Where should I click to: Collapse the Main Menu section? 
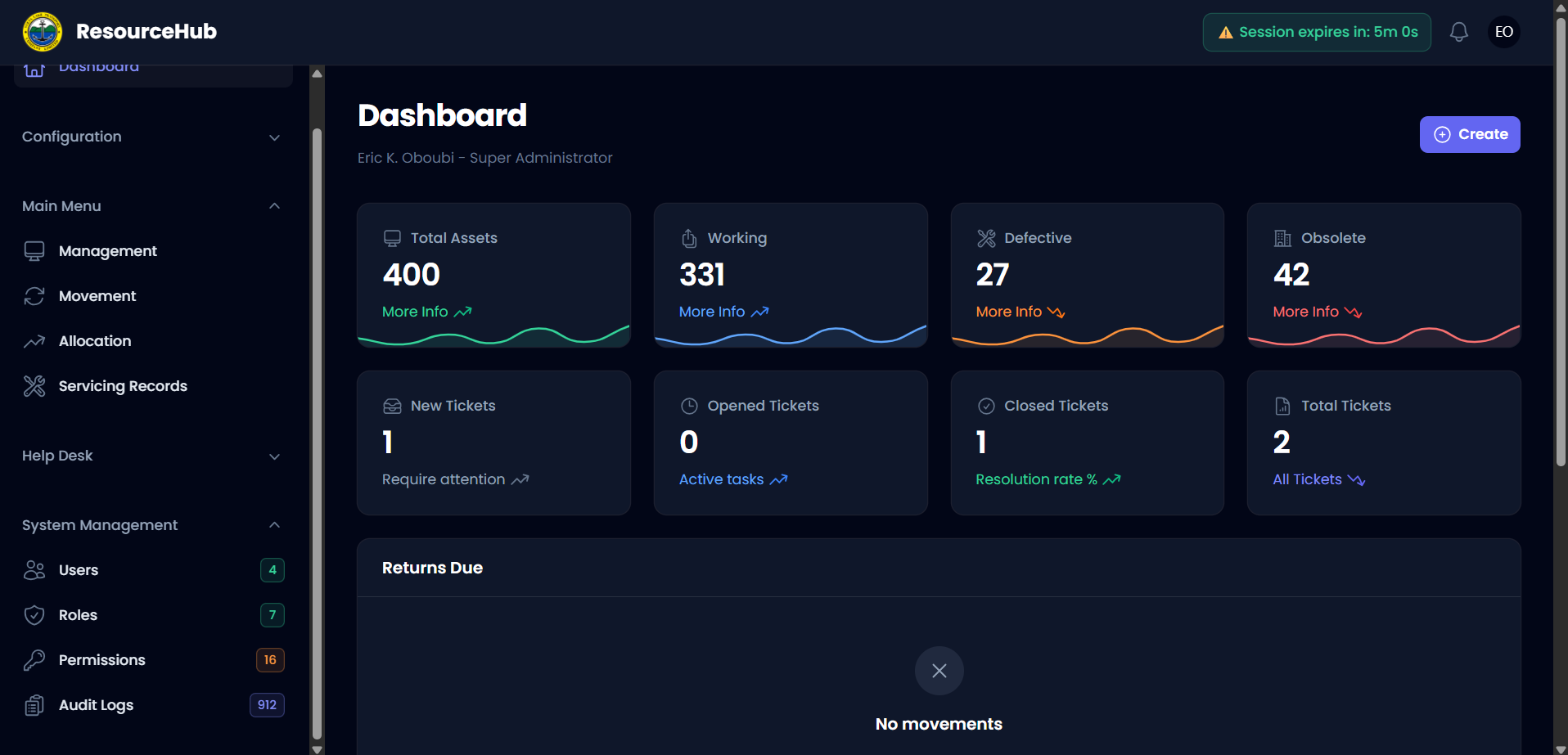[274, 206]
